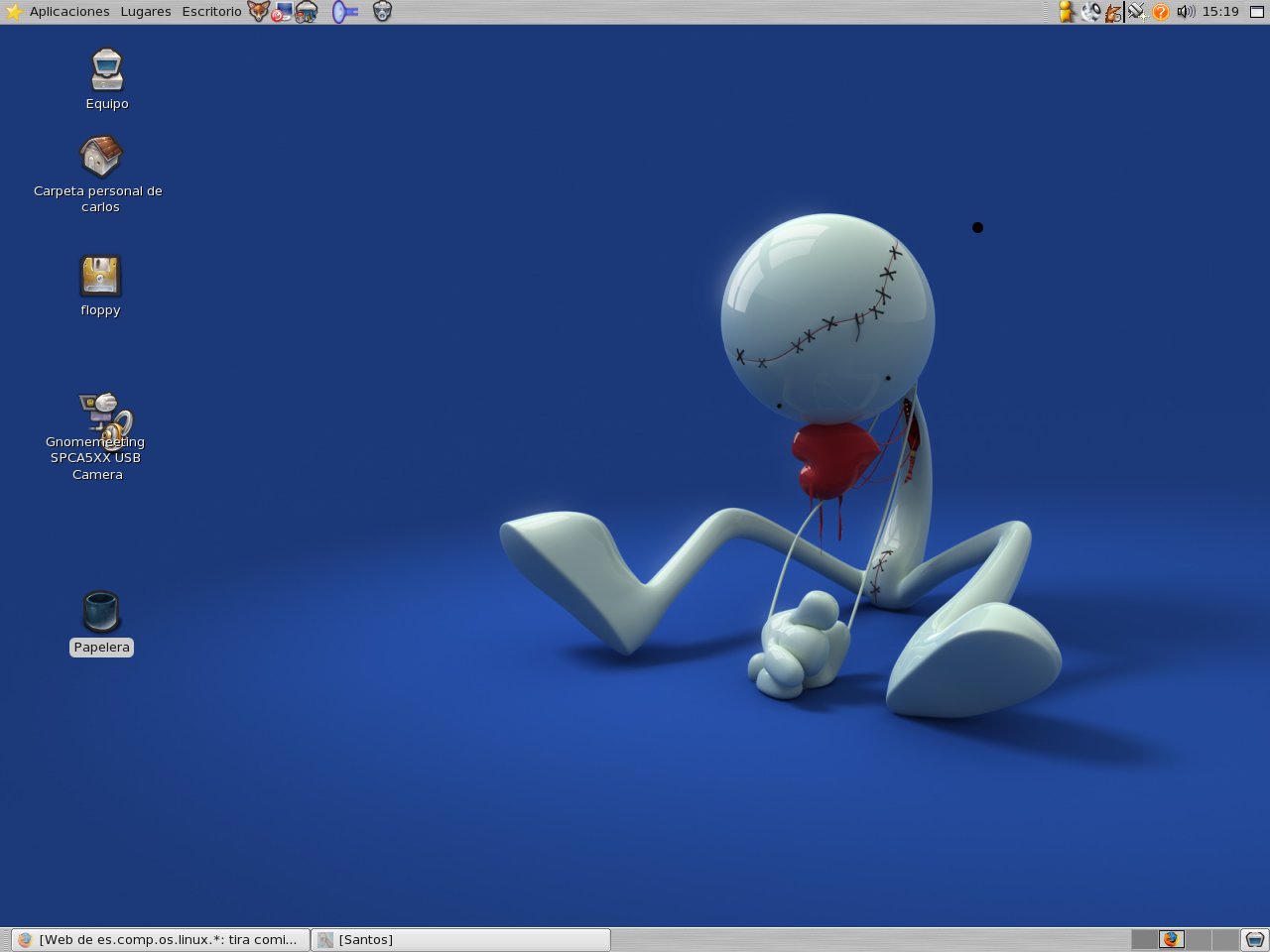Open the Aplicaciones menu
1270x952 pixels.
(69, 12)
